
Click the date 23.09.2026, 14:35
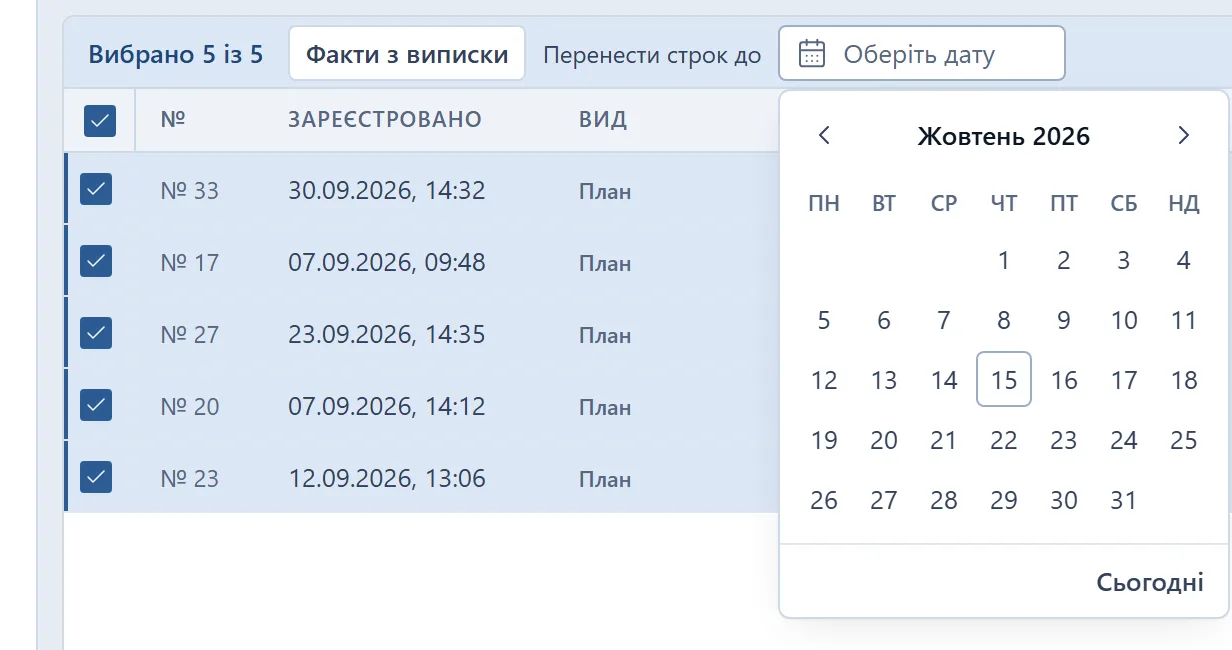tap(387, 334)
